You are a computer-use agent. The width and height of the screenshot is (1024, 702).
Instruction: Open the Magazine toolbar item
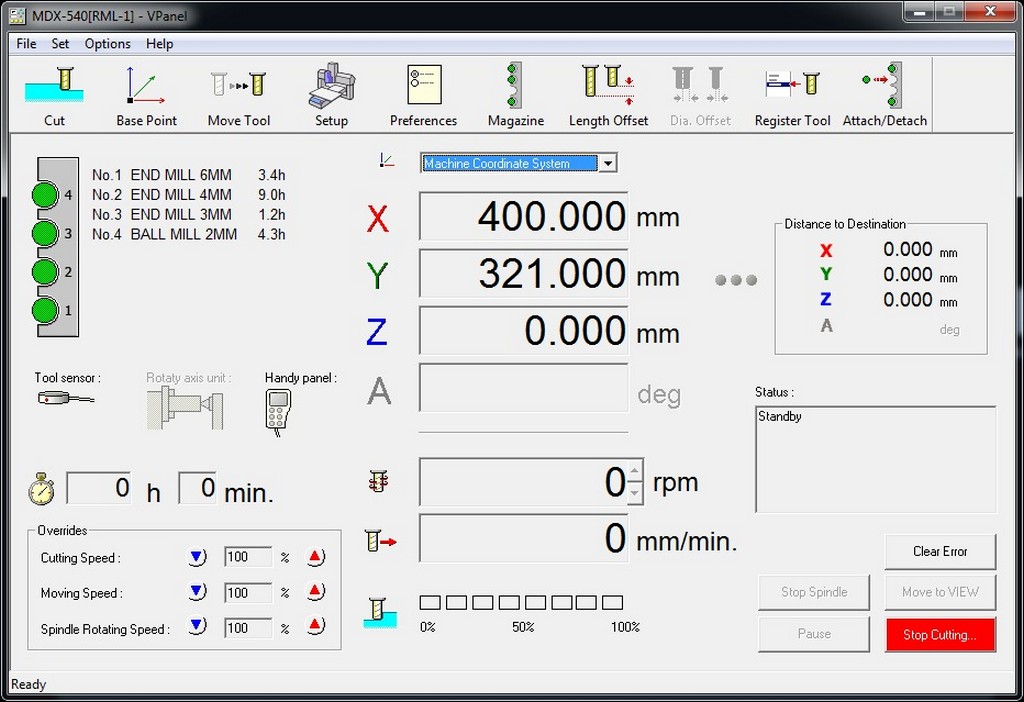pos(515,95)
